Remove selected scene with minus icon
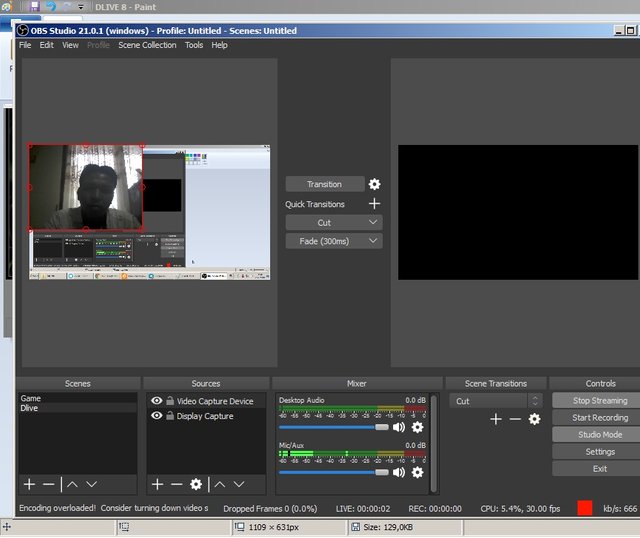This screenshot has width=640, height=538. (49, 485)
